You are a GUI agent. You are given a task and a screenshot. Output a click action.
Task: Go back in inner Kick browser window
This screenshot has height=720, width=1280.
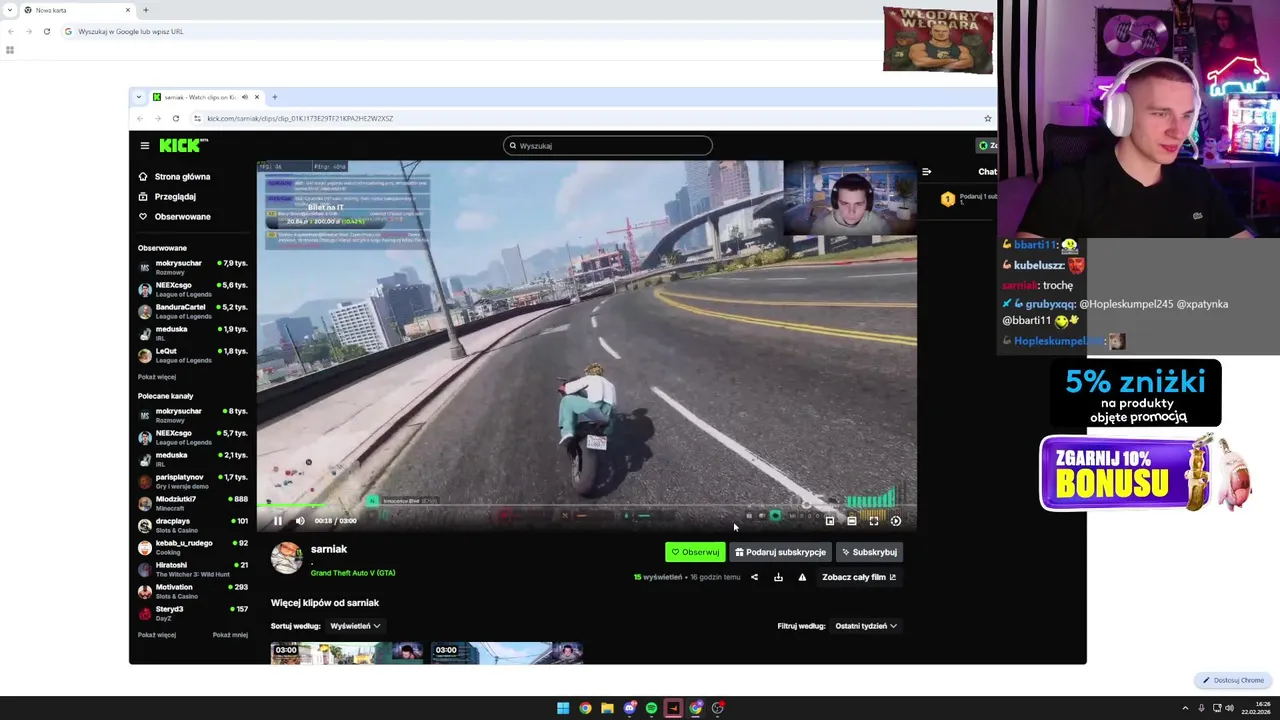click(139, 118)
